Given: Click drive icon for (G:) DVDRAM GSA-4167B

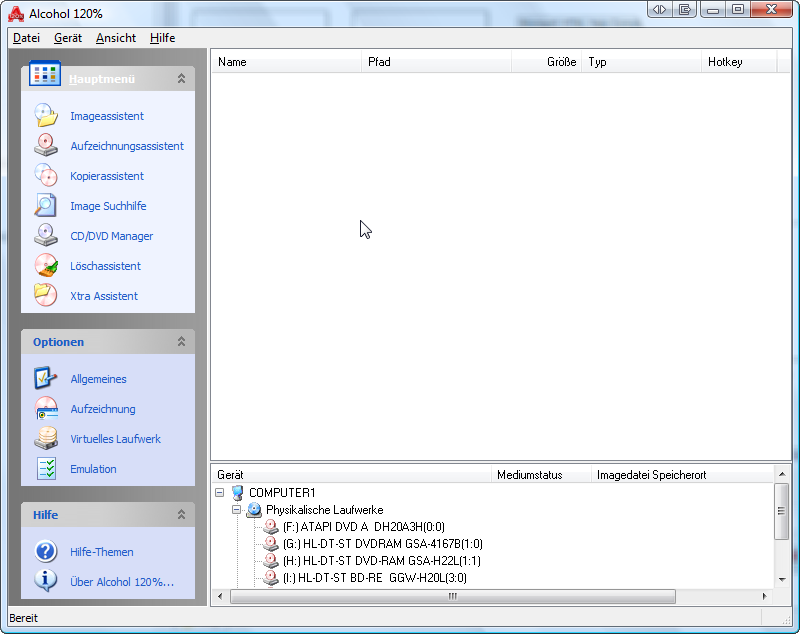Looking at the screenshot, I should coord(270,544).
